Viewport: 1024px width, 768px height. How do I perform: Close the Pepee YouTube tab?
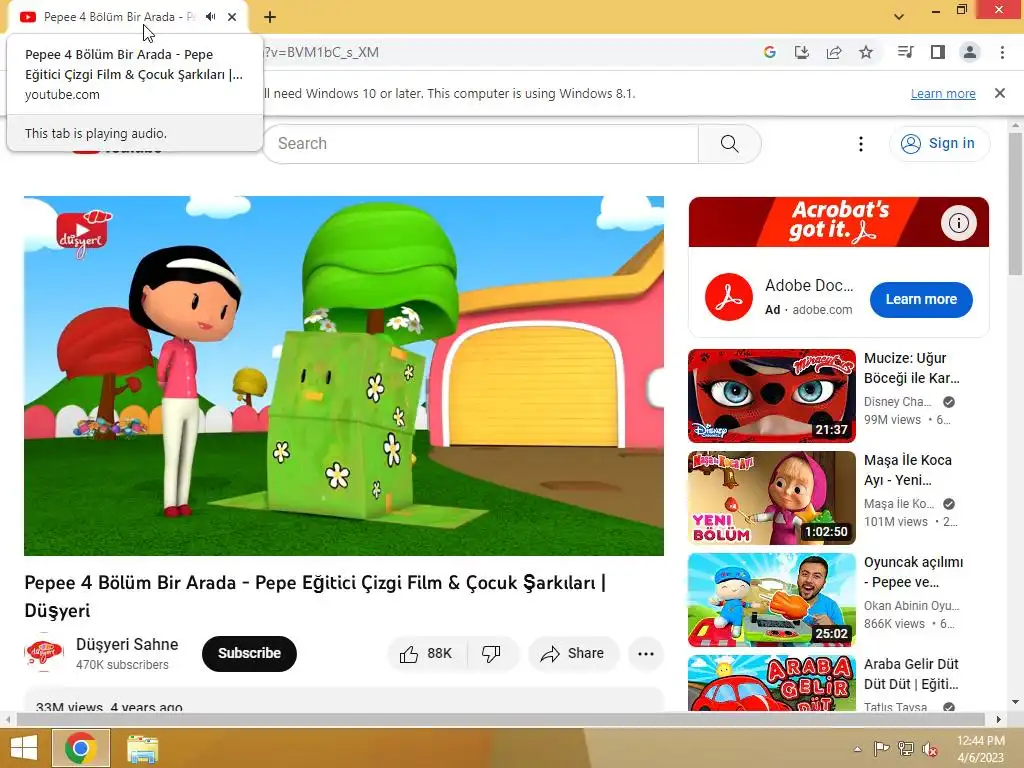[x=232, y=17]
